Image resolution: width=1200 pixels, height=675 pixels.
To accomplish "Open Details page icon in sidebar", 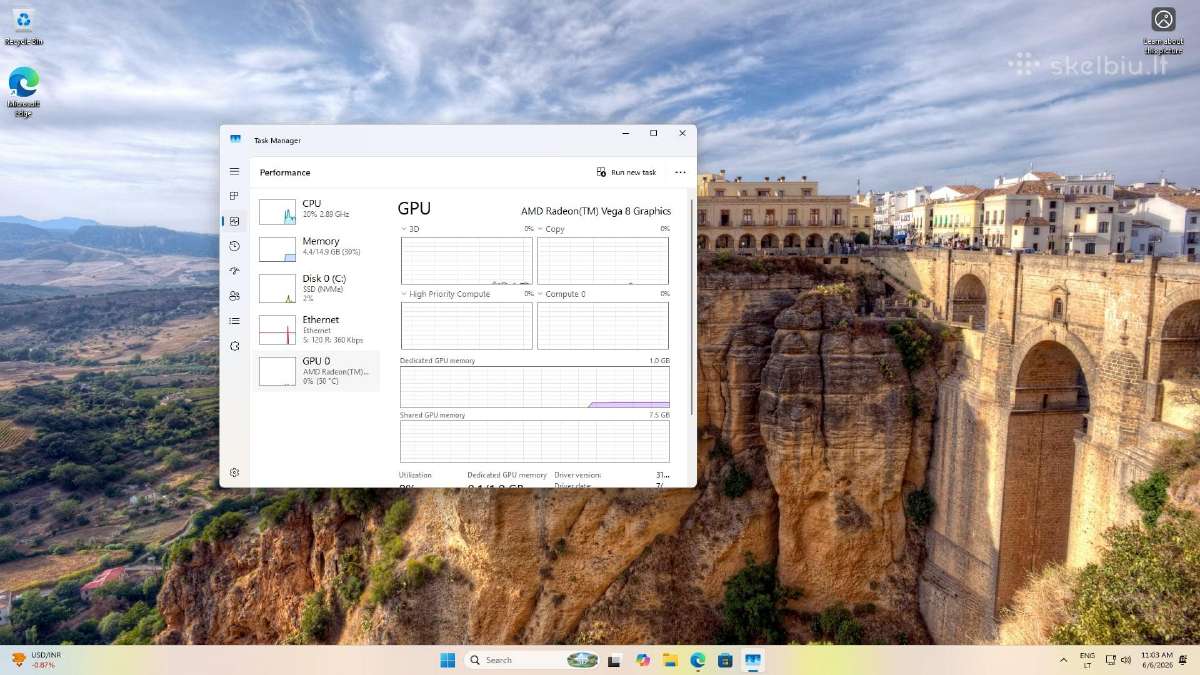I will [x=234, y=321].
